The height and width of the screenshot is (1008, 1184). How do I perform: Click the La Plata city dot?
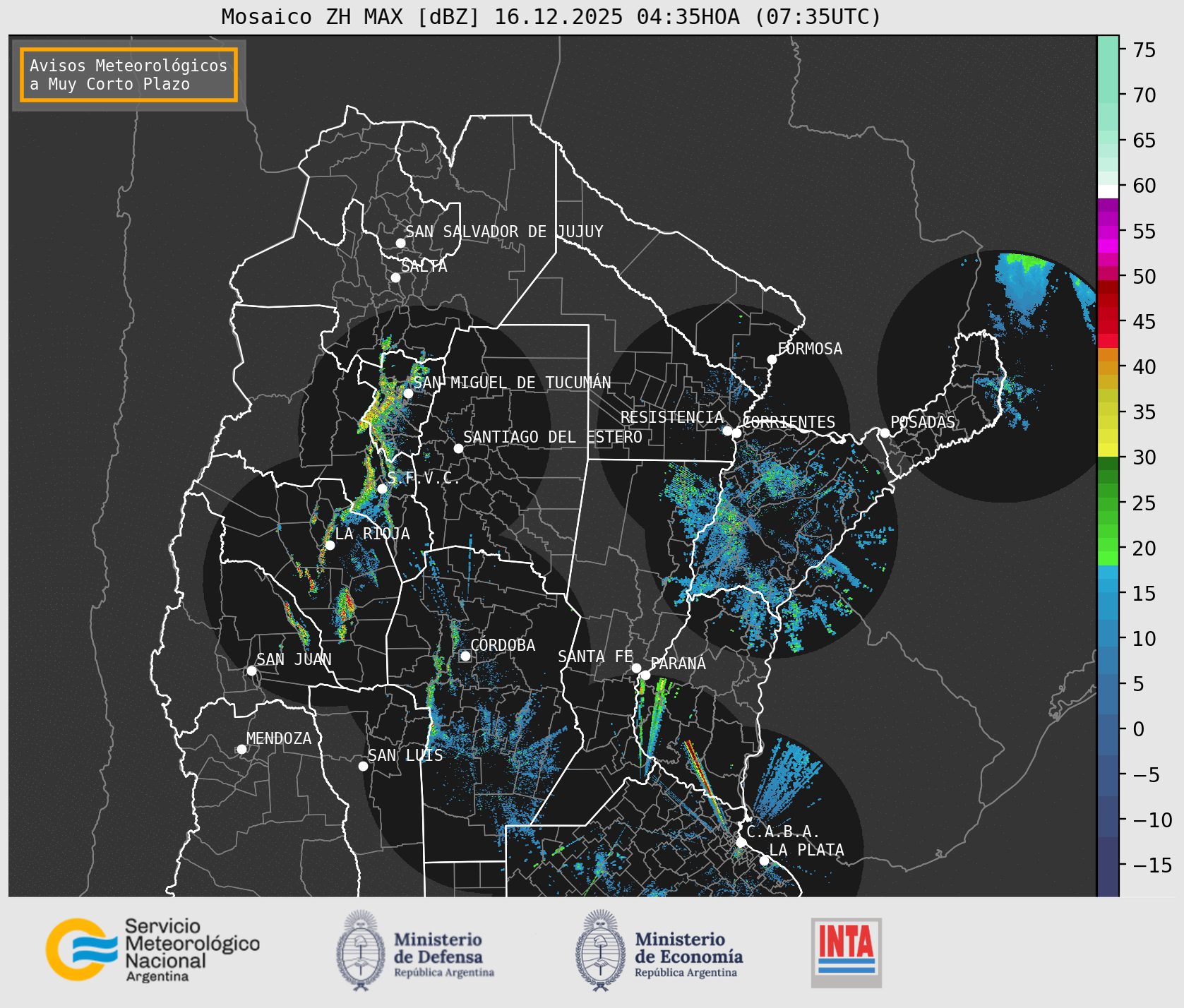[x=764, y=860]
